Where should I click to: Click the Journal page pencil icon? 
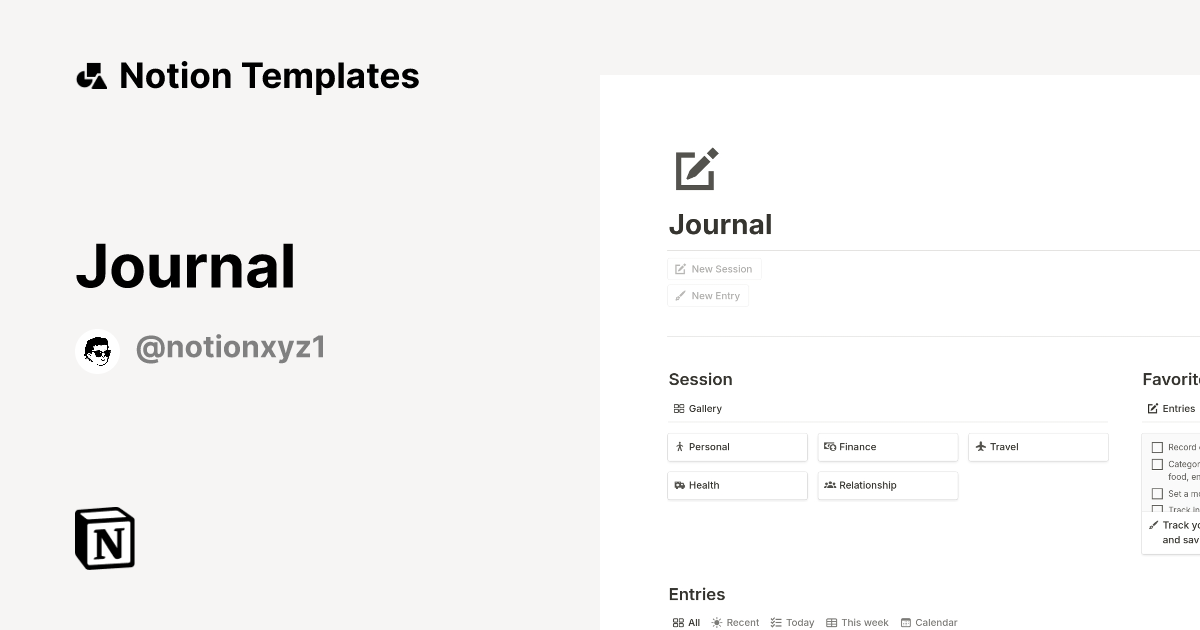(696, 170)
